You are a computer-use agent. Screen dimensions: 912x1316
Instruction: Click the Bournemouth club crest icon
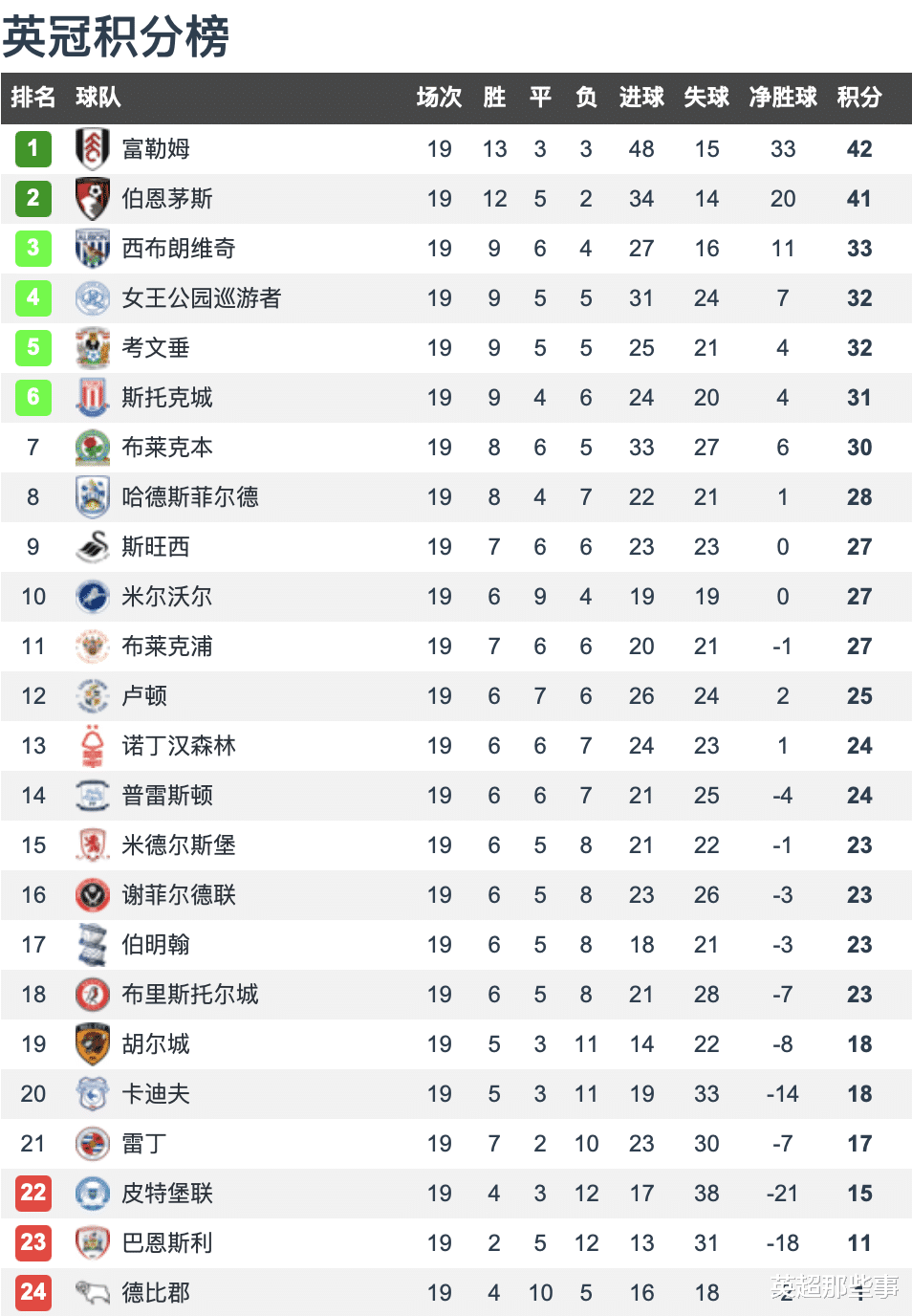click(92, 198)
